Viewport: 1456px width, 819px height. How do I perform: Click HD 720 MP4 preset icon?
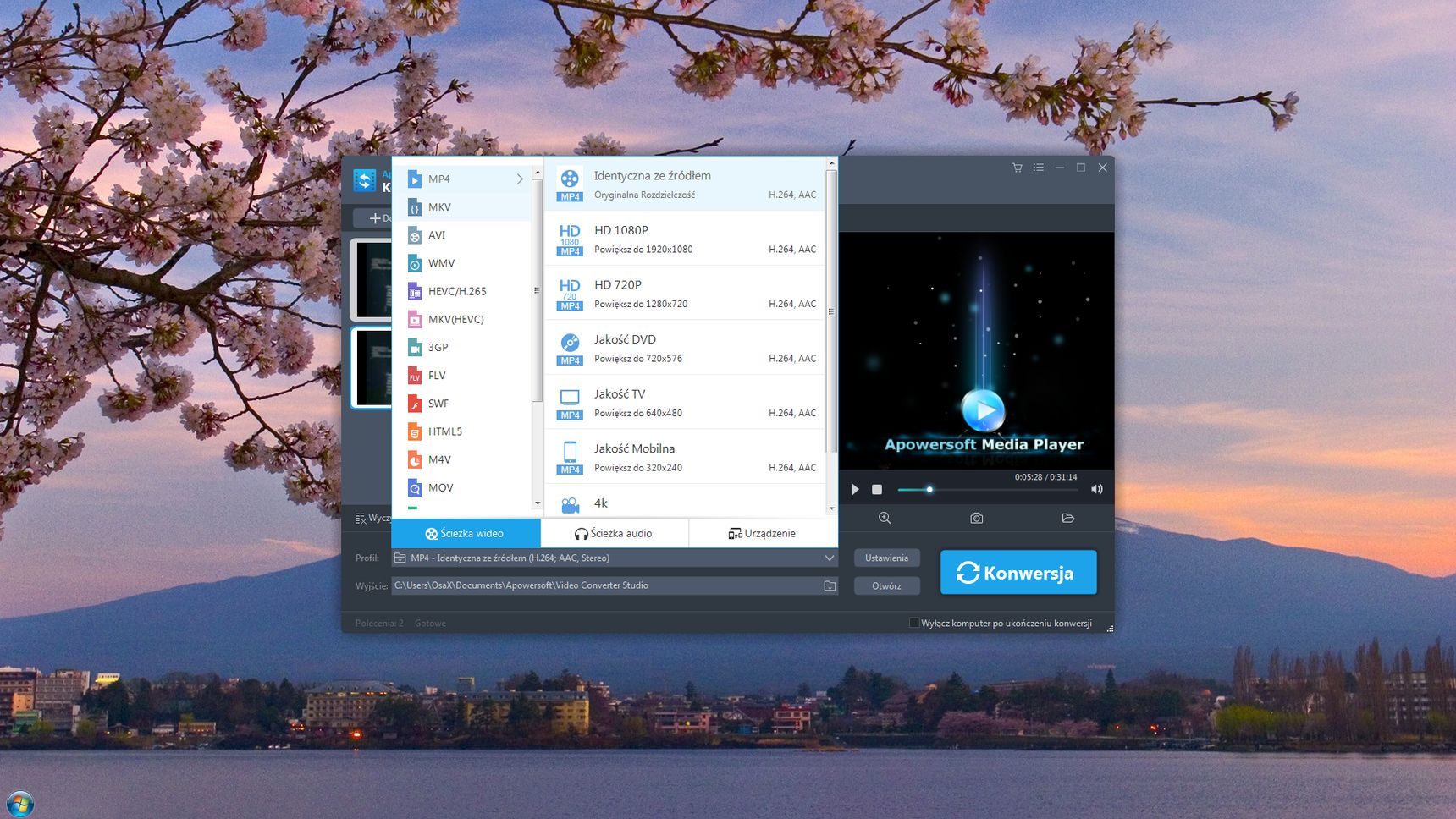tap(570, 294)
